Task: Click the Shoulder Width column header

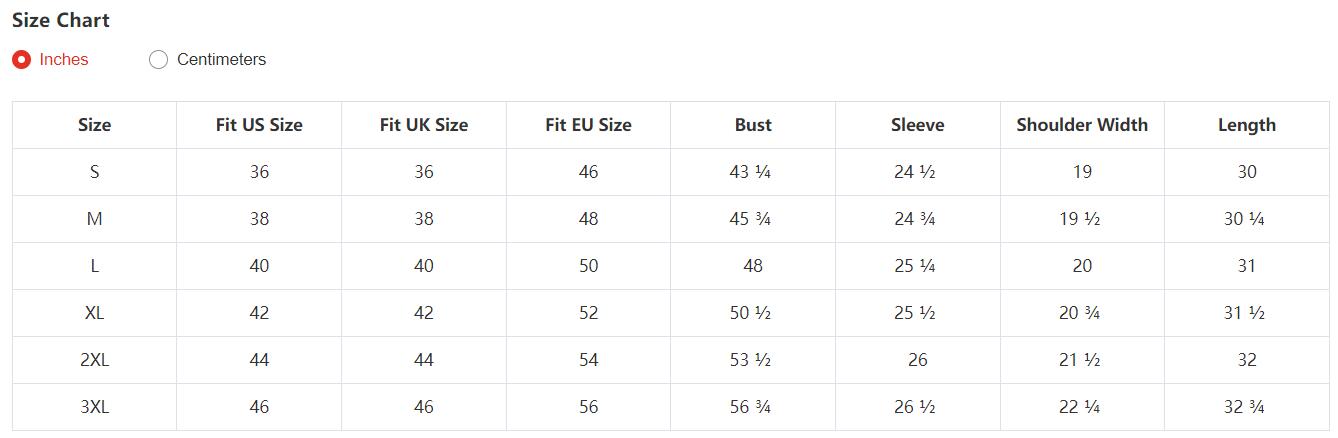Action: [x=1082, y=125]
